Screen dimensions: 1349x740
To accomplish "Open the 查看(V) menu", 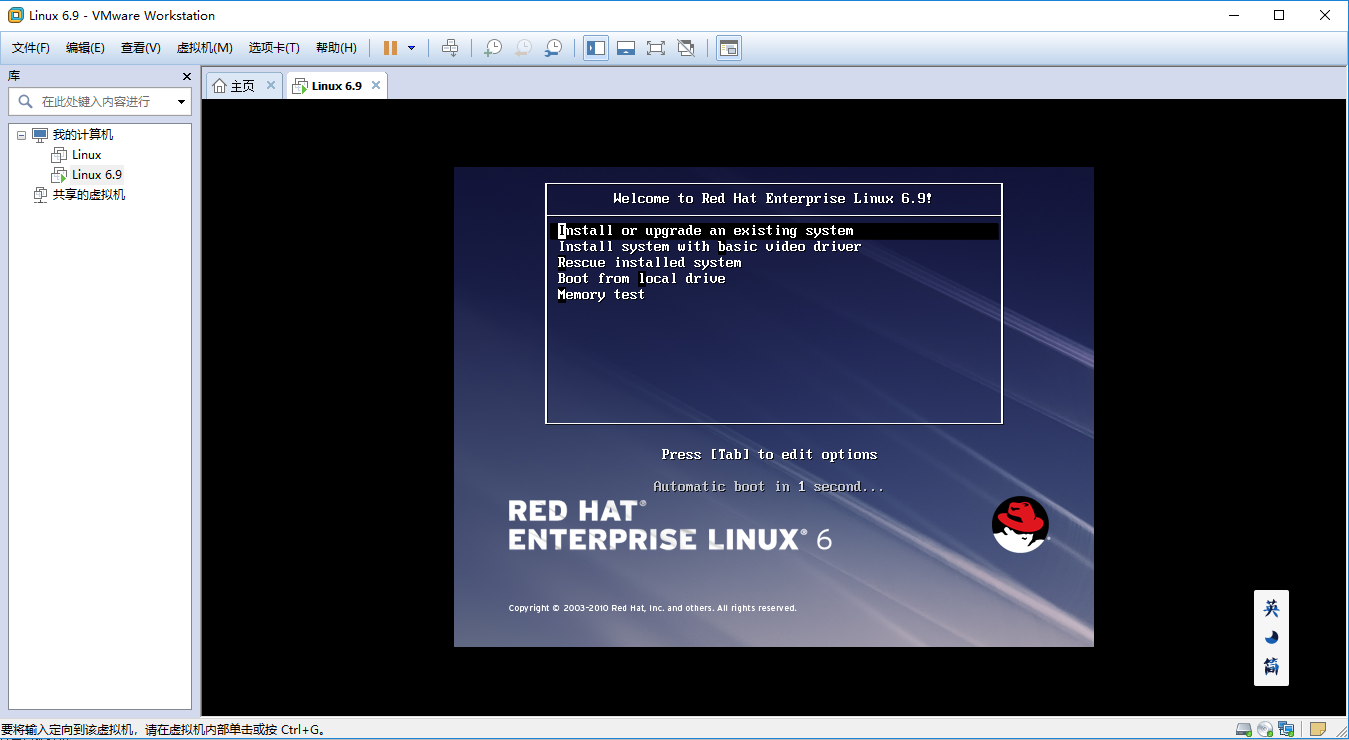I will point(141,48).
